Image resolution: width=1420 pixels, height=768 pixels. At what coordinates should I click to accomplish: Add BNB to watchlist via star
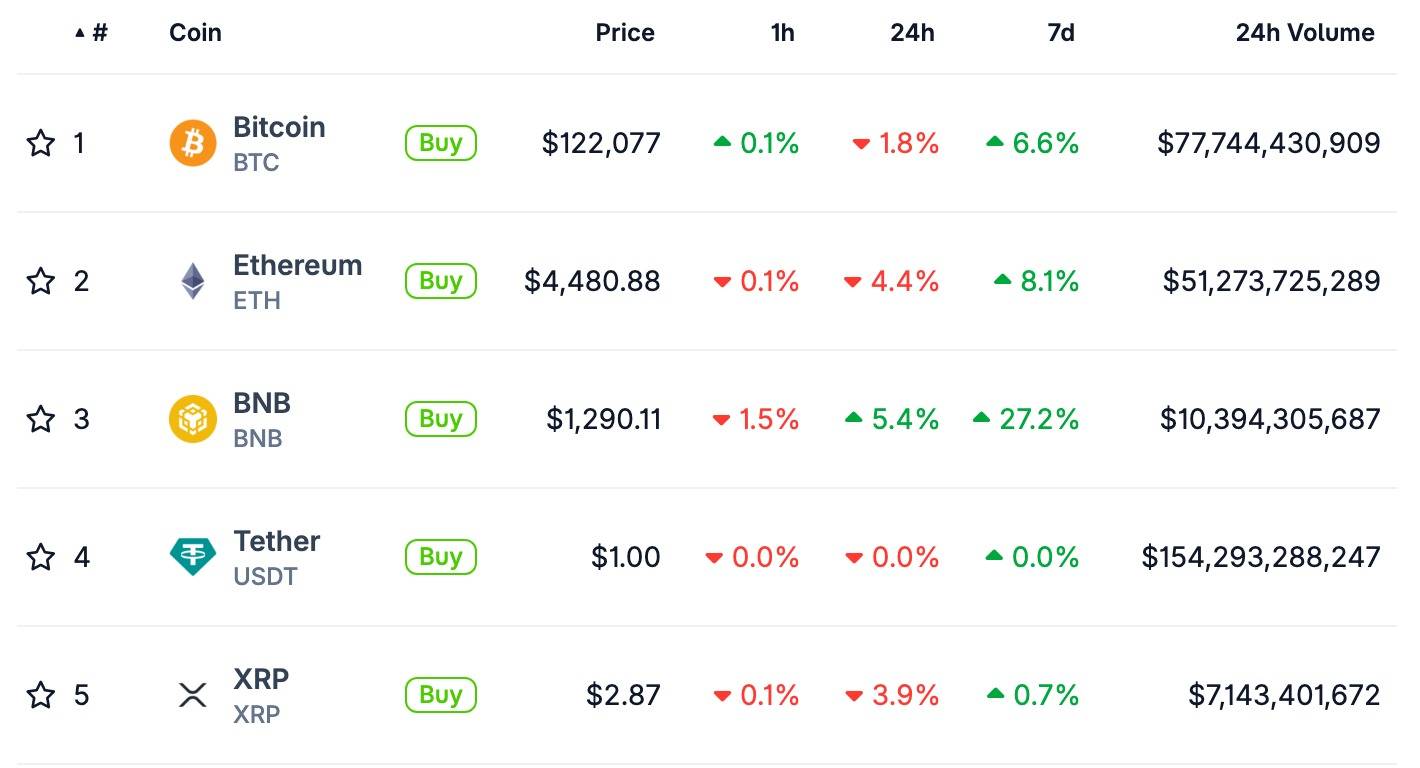point(40,419)
